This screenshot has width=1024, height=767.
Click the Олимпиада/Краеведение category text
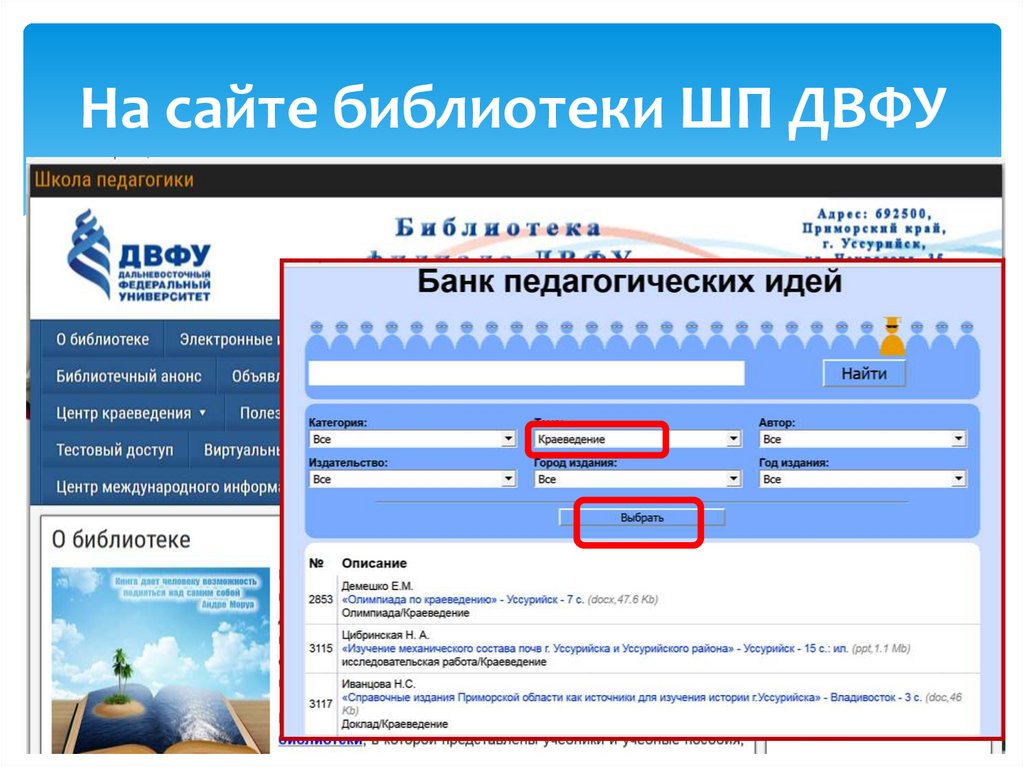[x=406, y=613]
